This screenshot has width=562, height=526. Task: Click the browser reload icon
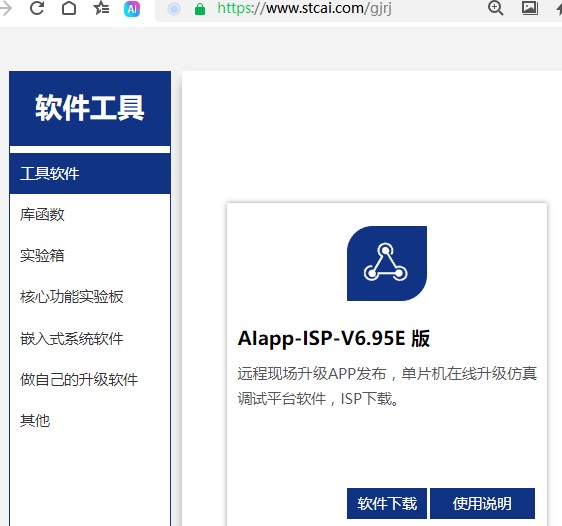37,8
